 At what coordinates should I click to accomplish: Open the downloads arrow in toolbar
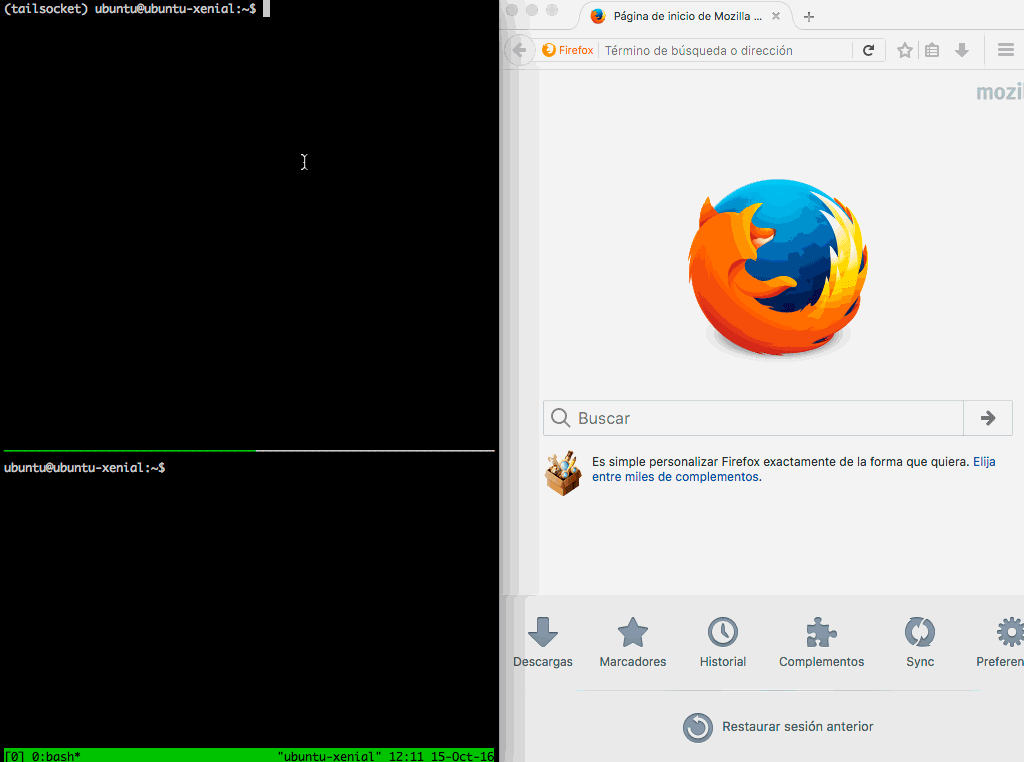click(962, 50)
